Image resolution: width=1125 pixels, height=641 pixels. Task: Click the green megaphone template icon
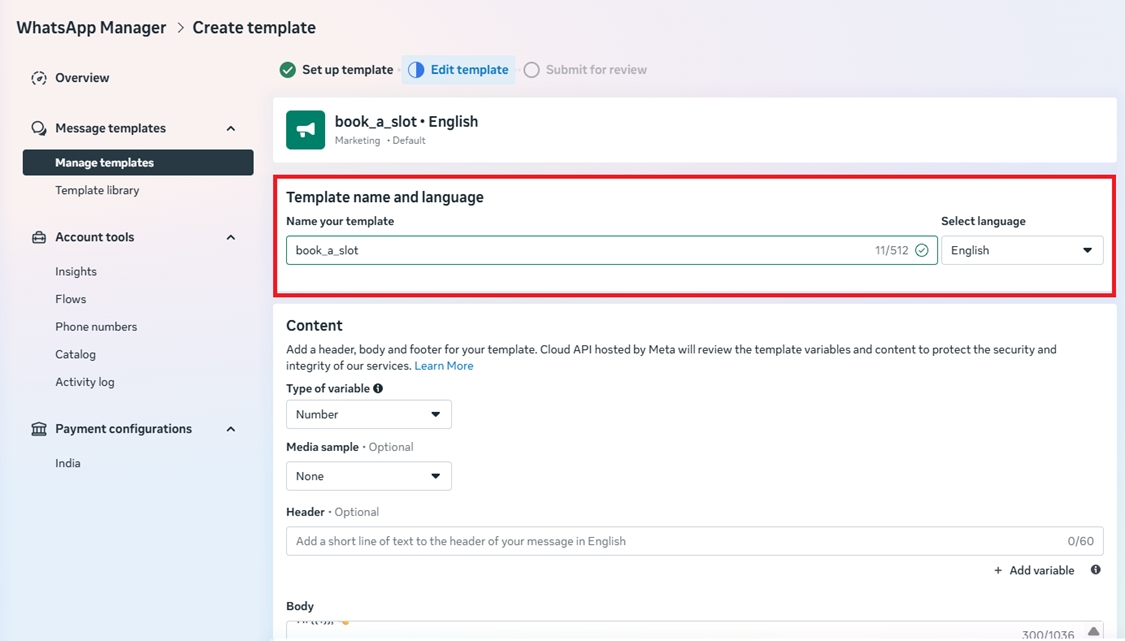[305, 130]
